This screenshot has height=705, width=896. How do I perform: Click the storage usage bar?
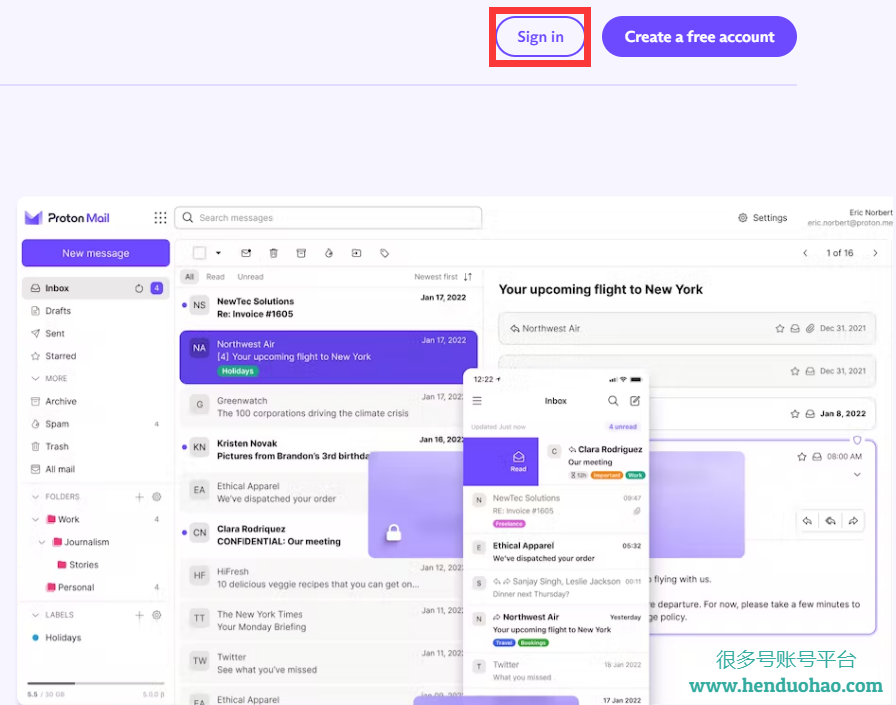[x=95, y=683]
